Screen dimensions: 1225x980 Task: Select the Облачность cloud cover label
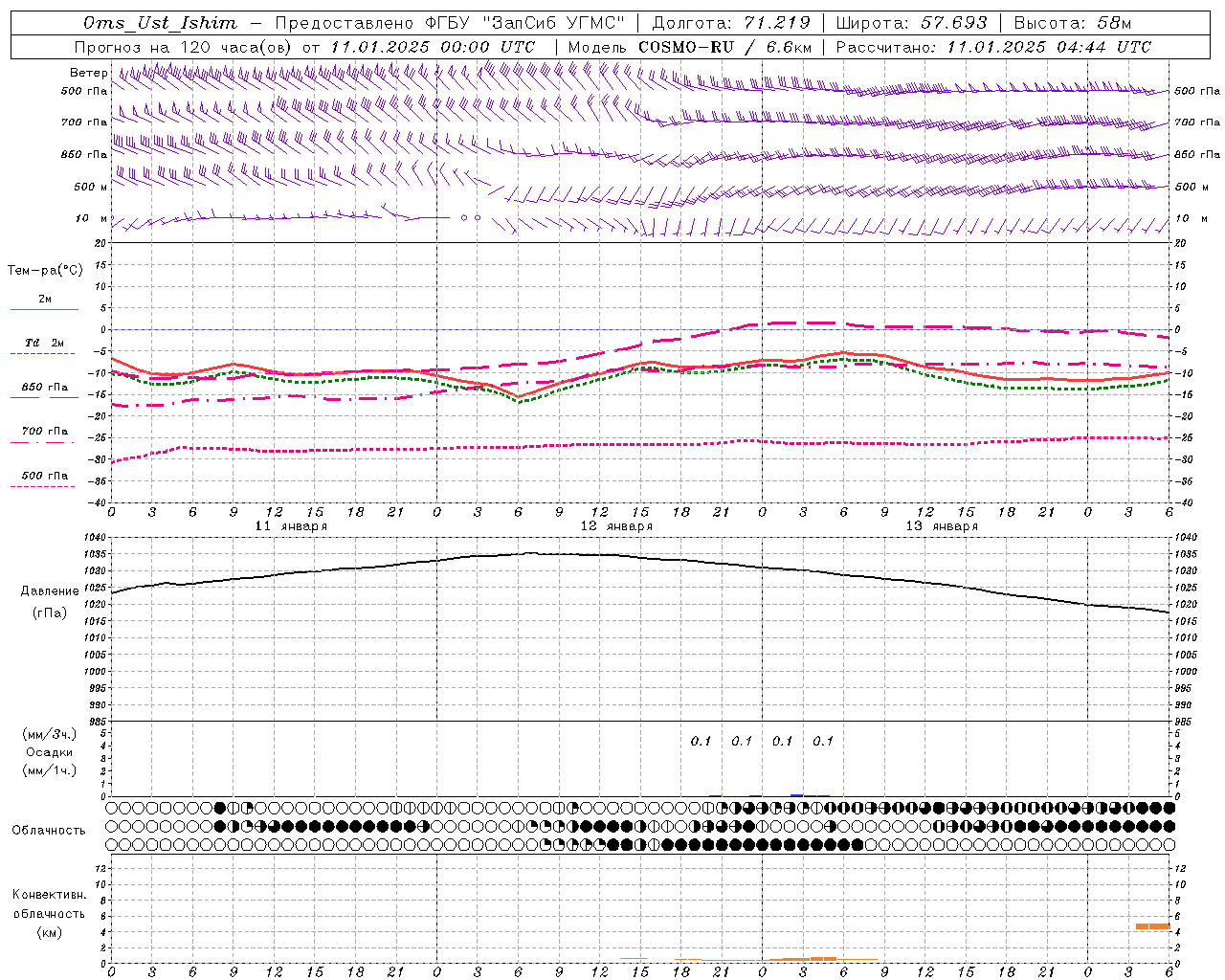(49, 831)
